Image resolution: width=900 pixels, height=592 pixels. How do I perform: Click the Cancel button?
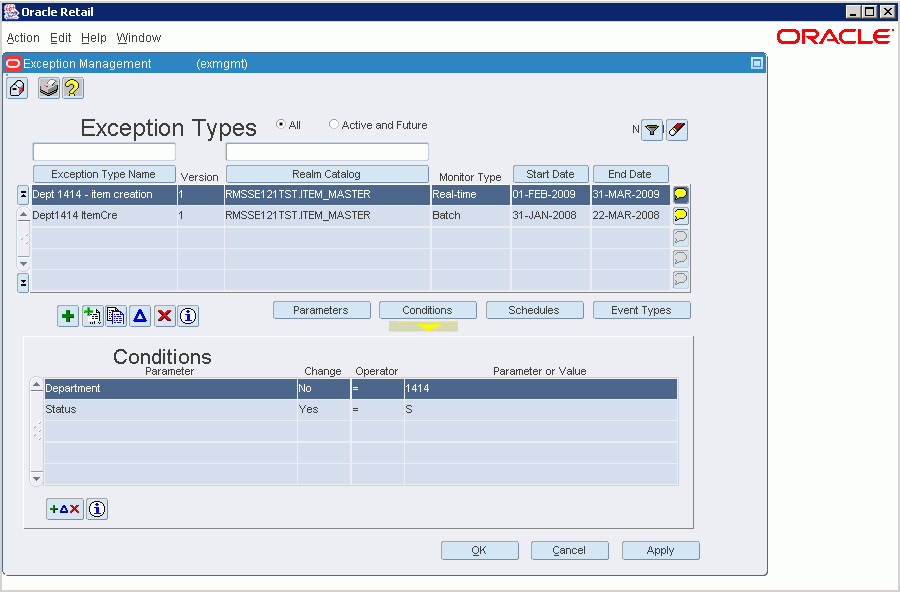coord(569,550)
